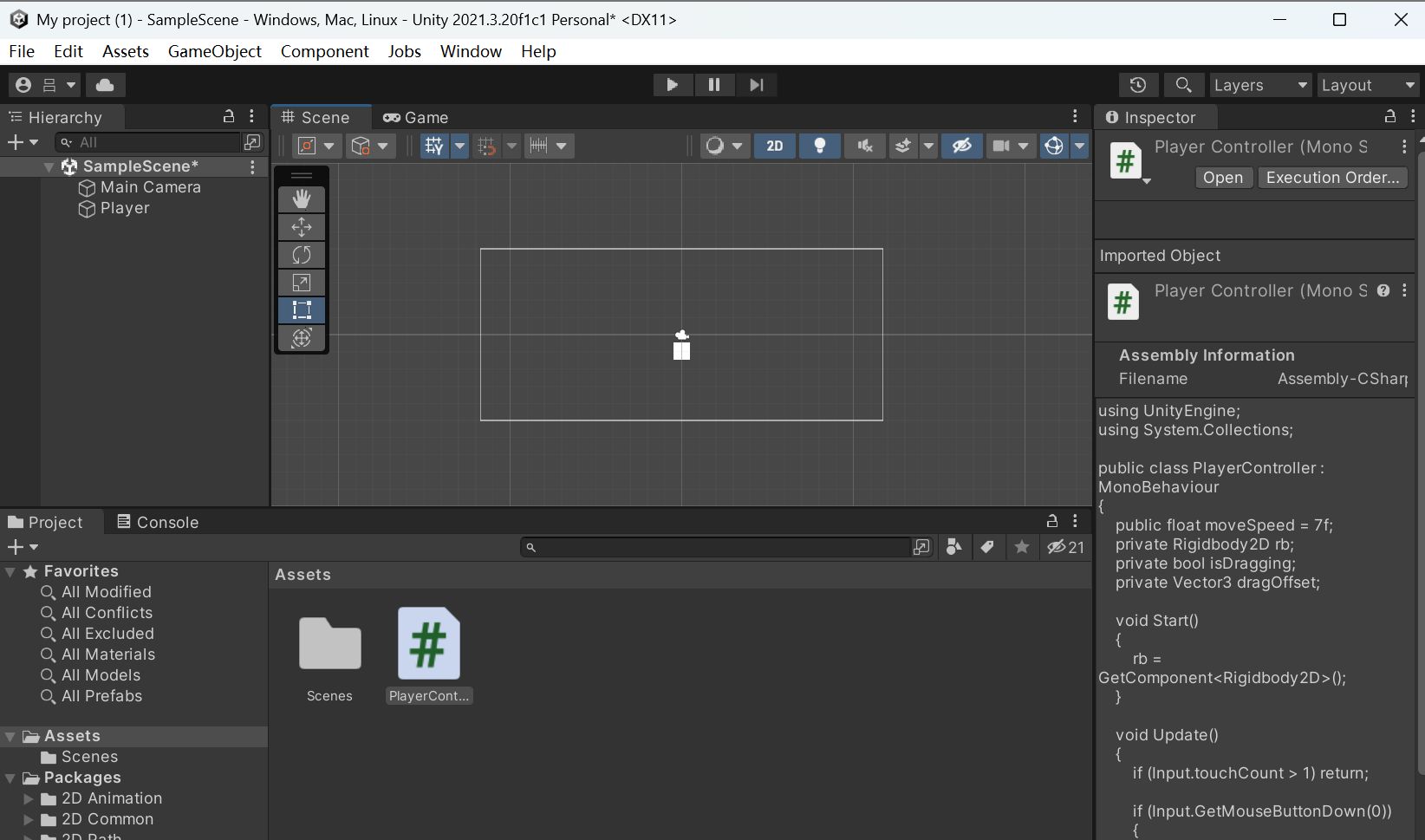Screen dimensions: 1425x840
Task: Click the PlayerController script asset icon
Action: coord(429,643)
